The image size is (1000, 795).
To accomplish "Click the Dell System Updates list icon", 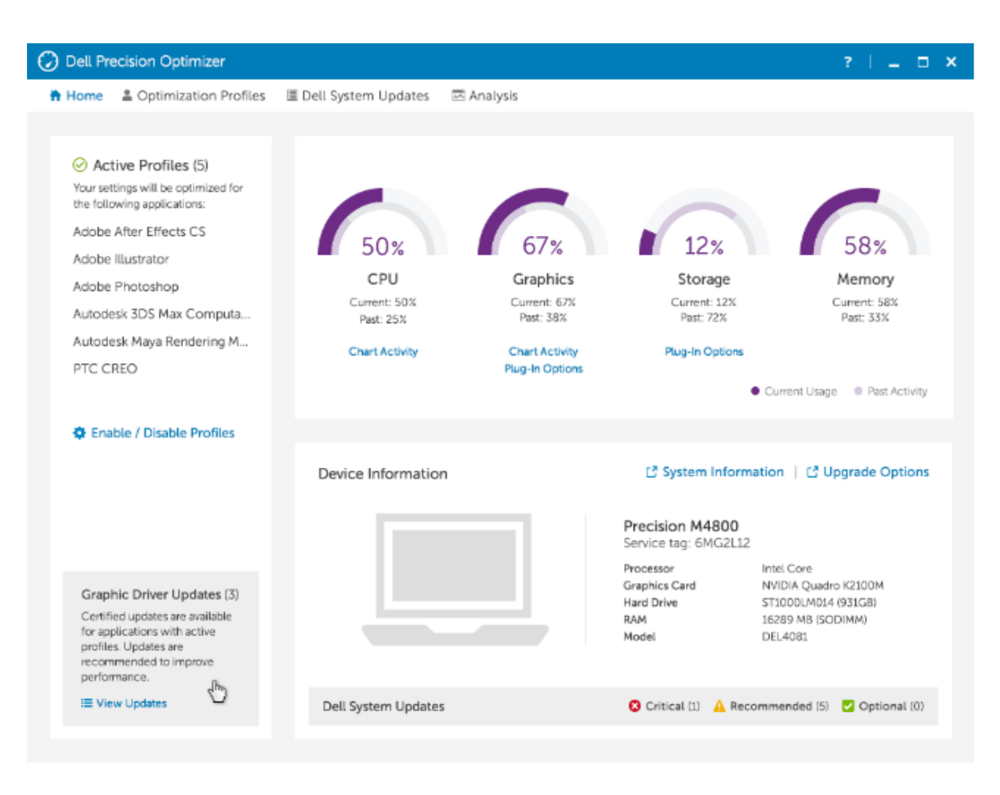I will (x=291, y=96).
